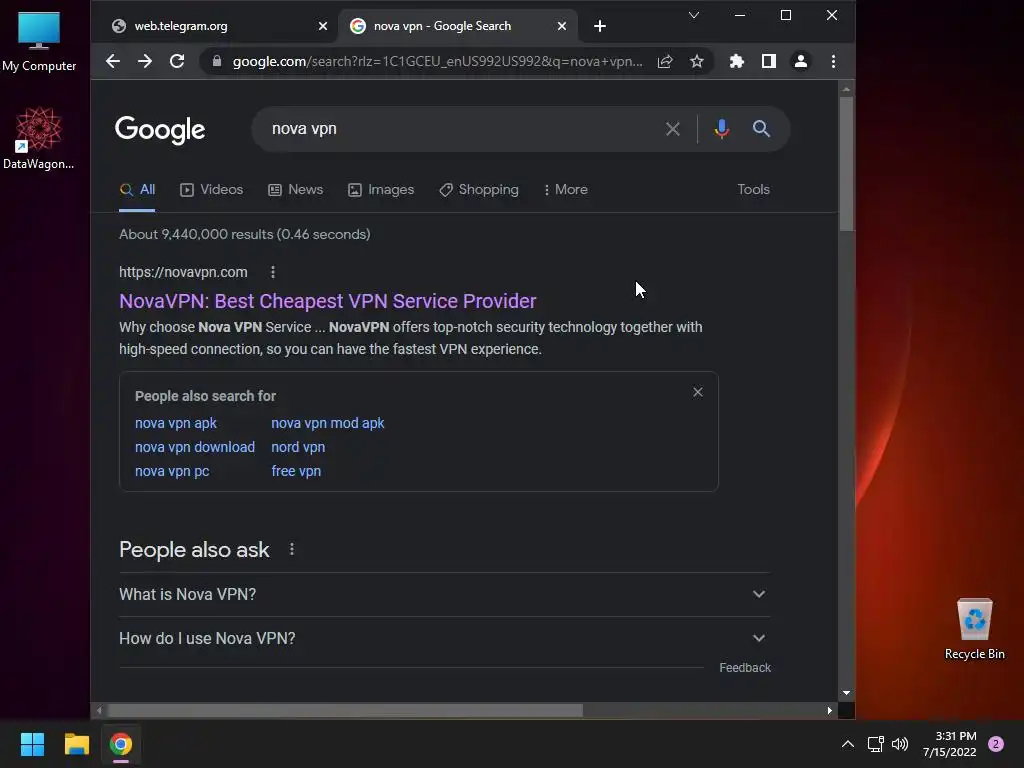Open Chrome three-dot menu
Image resolution: width=1024 pixels, height=768 pixels.
(x=833, y=61)
